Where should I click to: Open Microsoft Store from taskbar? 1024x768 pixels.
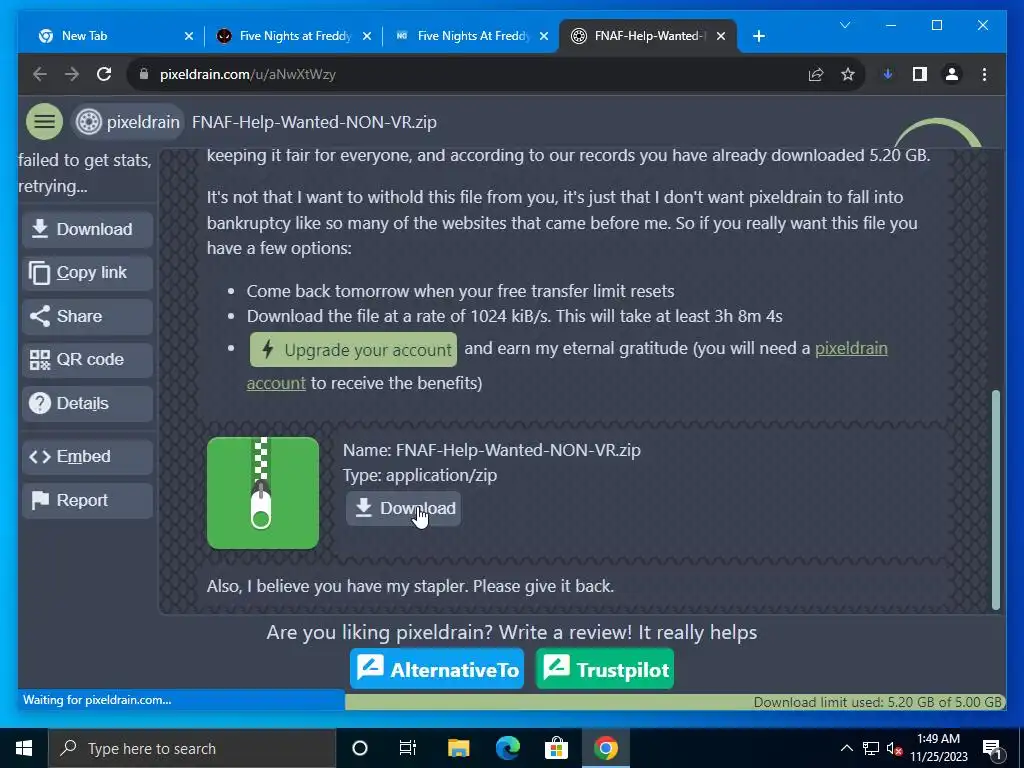click(556, 748)
